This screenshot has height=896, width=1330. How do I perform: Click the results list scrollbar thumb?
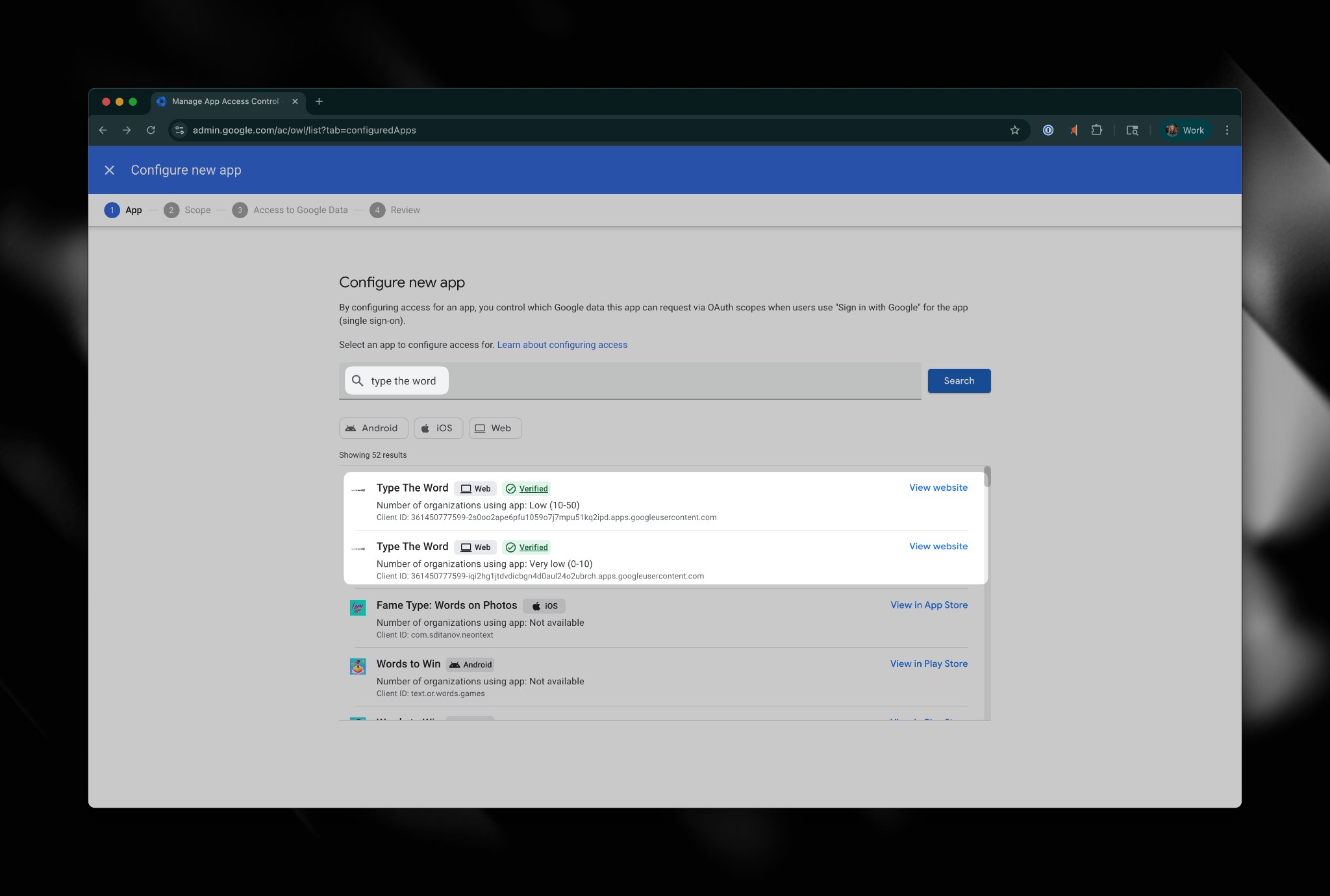[987, 477]
